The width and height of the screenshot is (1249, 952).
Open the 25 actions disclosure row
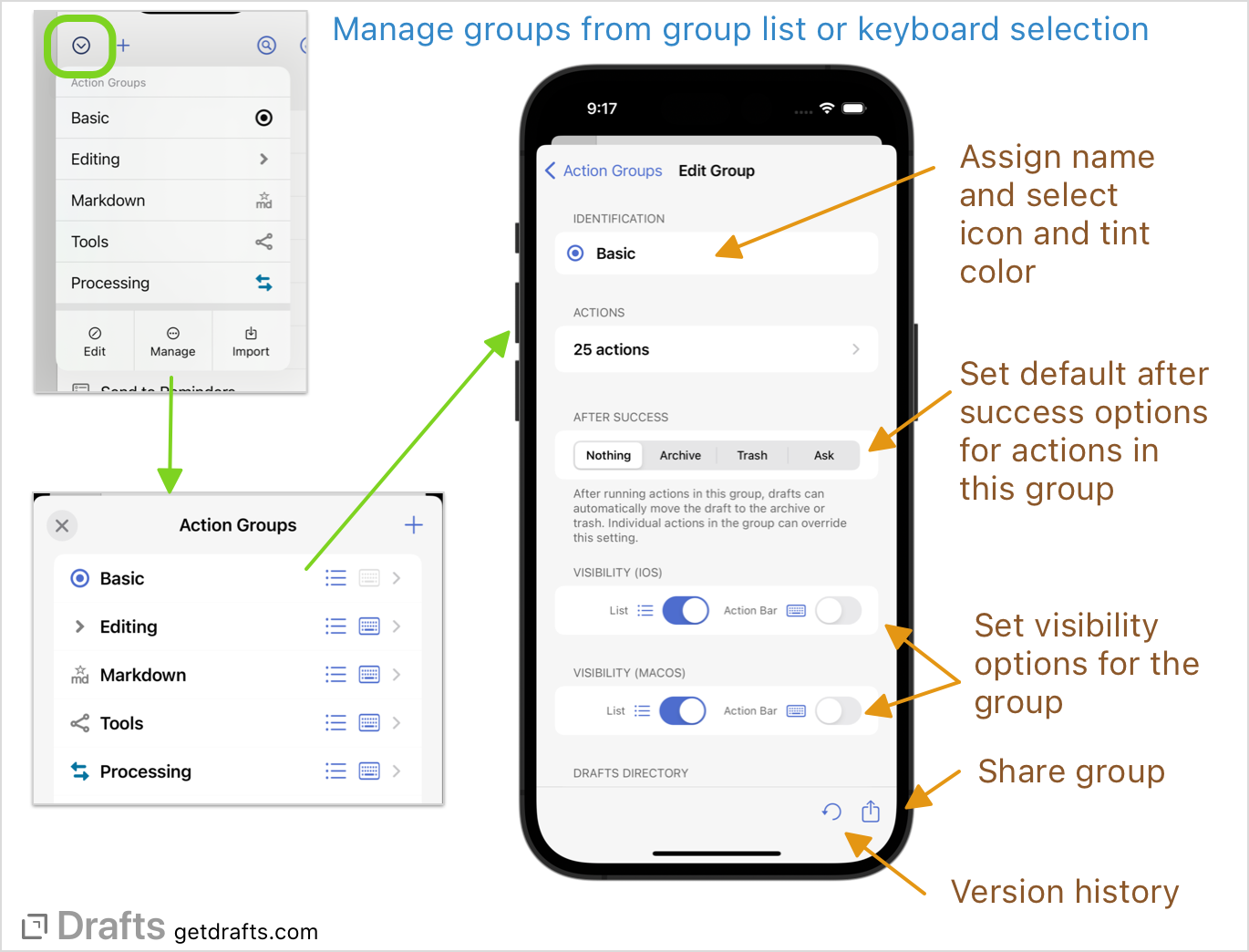point(716,349)
